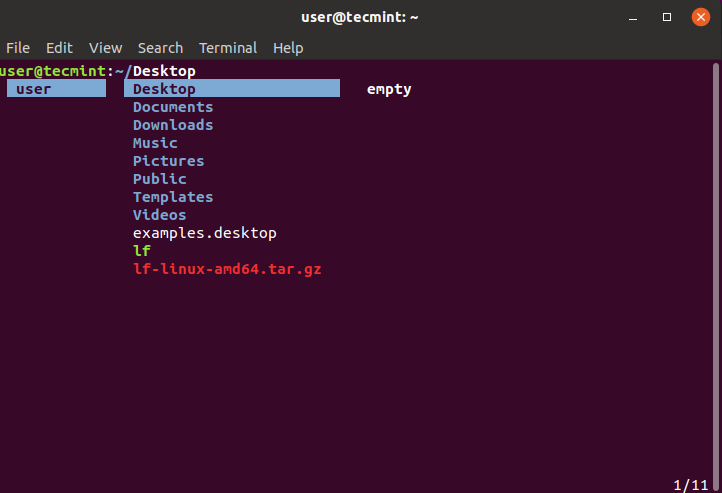722x493 pixels.
Task: Select the Music directory entry
Action: (x=155, y=143)
